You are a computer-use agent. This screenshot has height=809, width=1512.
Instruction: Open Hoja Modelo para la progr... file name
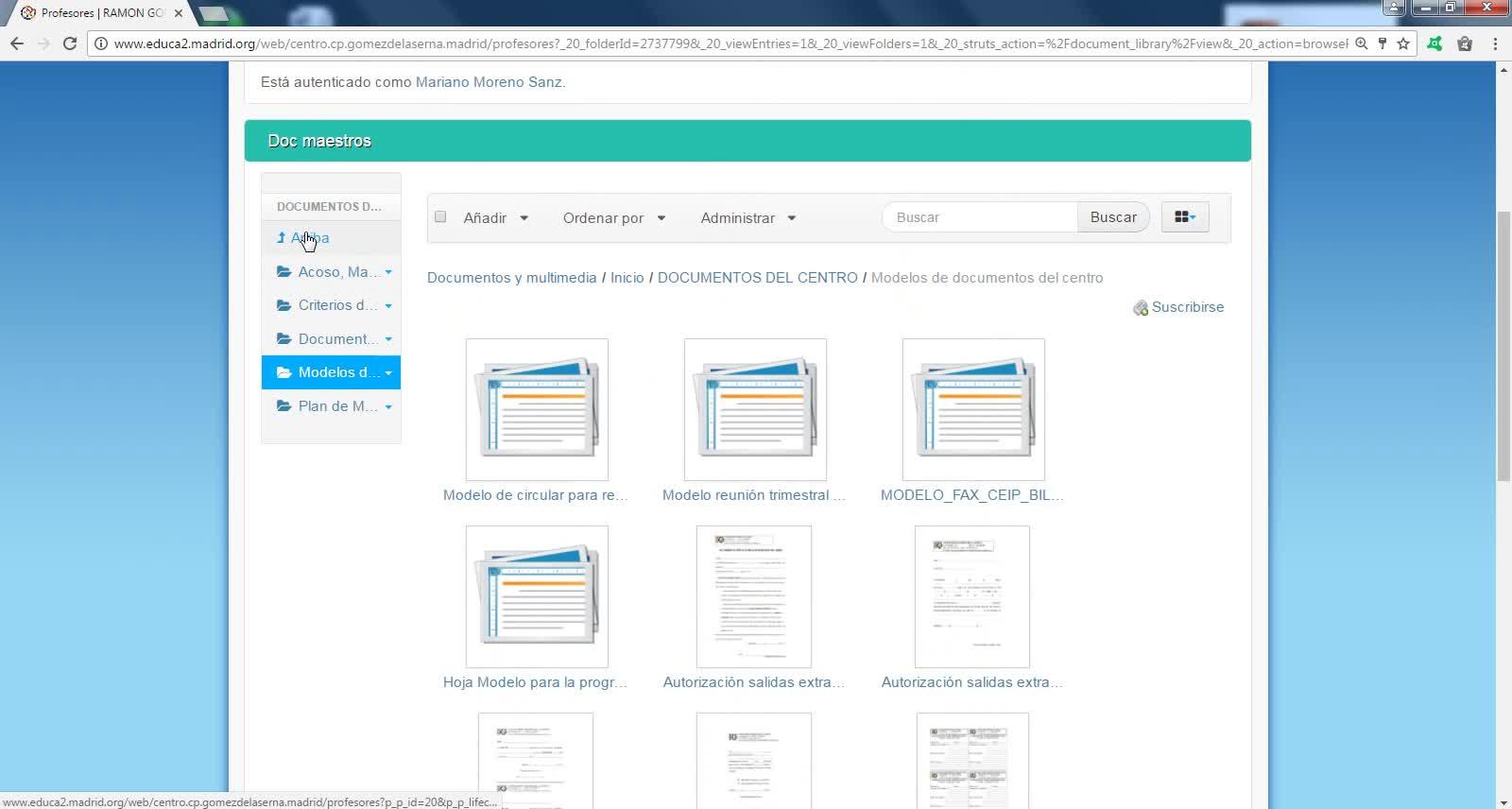click(535, 682)
